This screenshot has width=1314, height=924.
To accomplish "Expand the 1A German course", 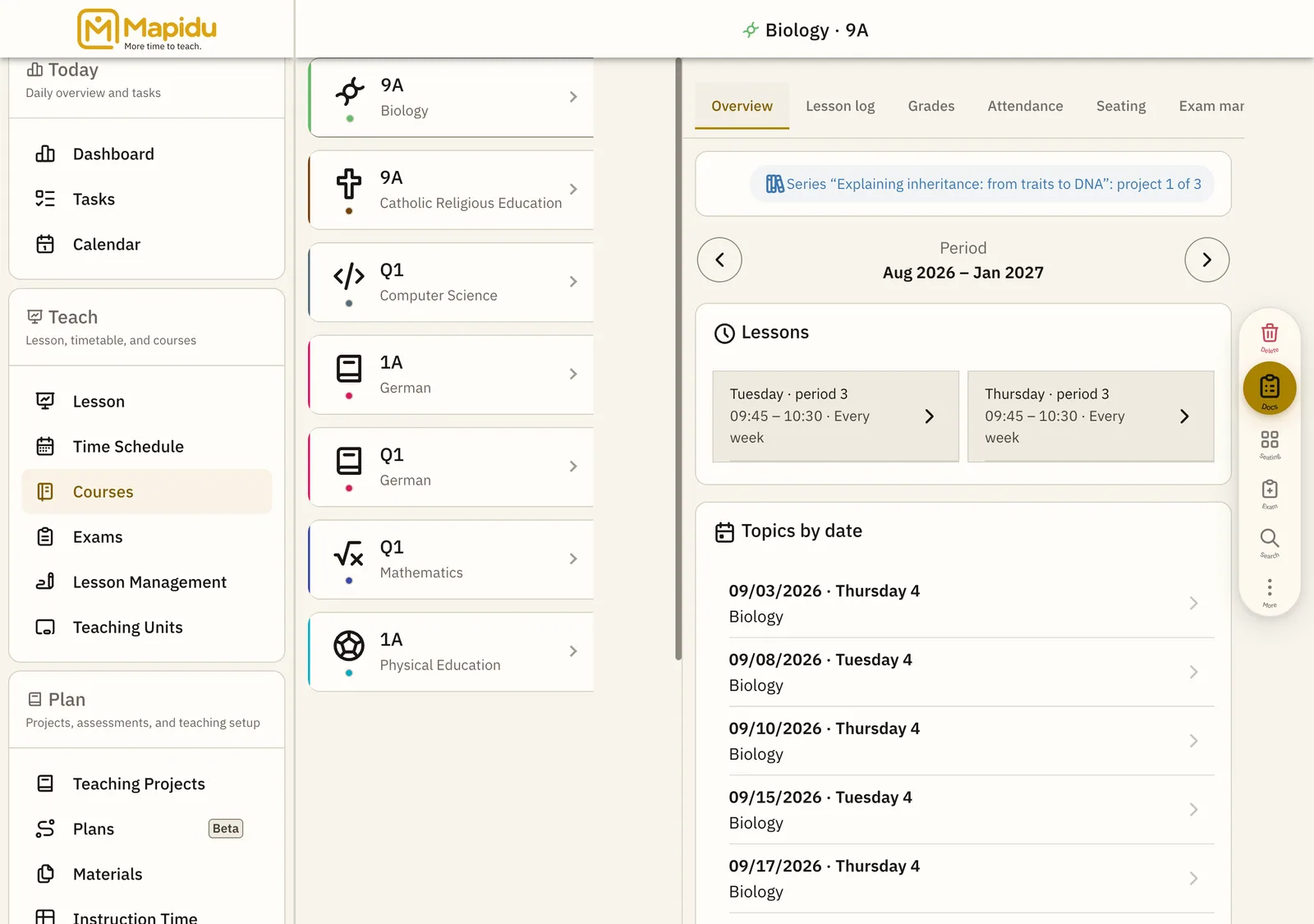I will click(451, 375).
